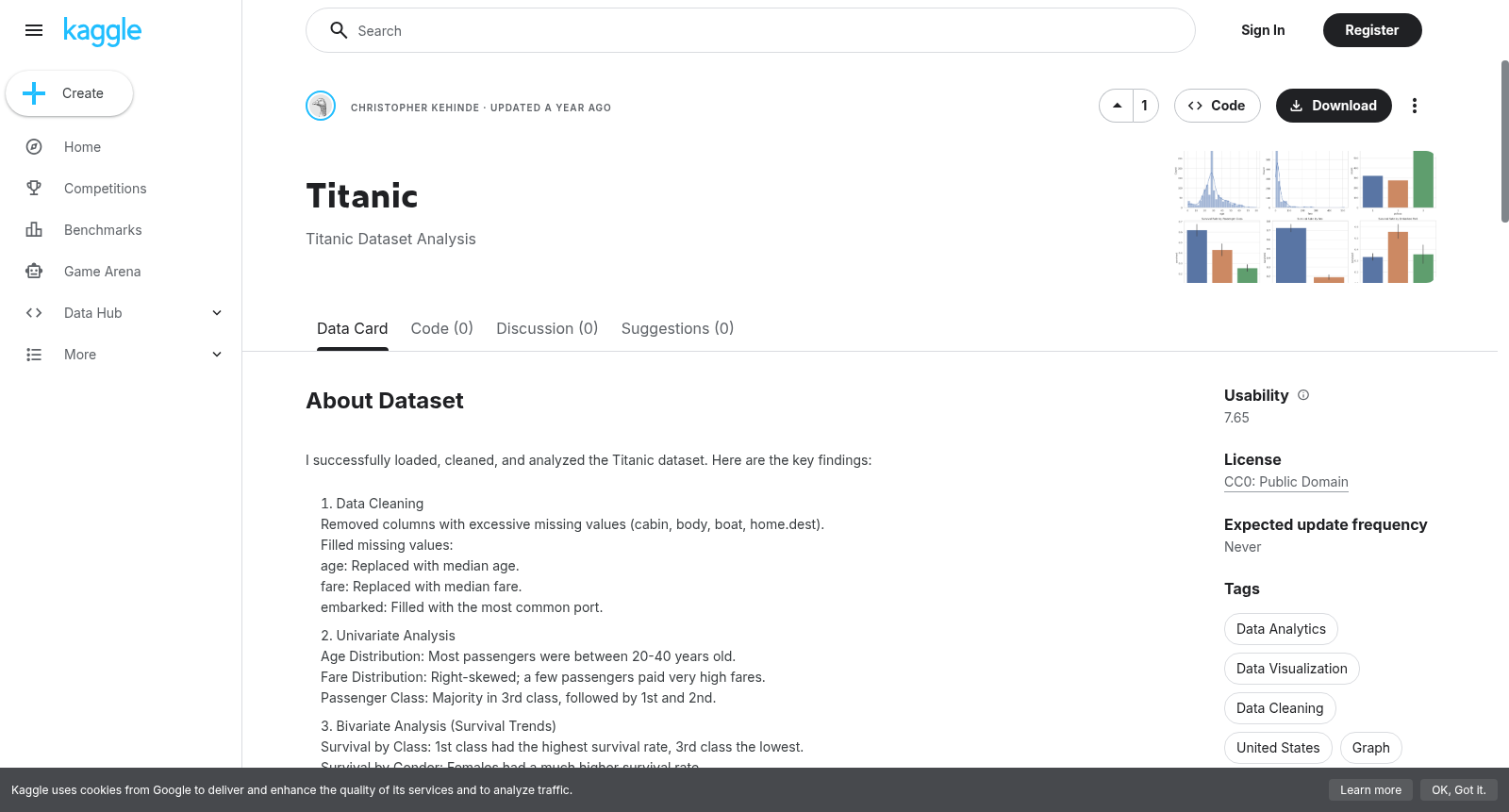Download the Titanic dataset
The image size is (1509, 812).
(1334, 106)
